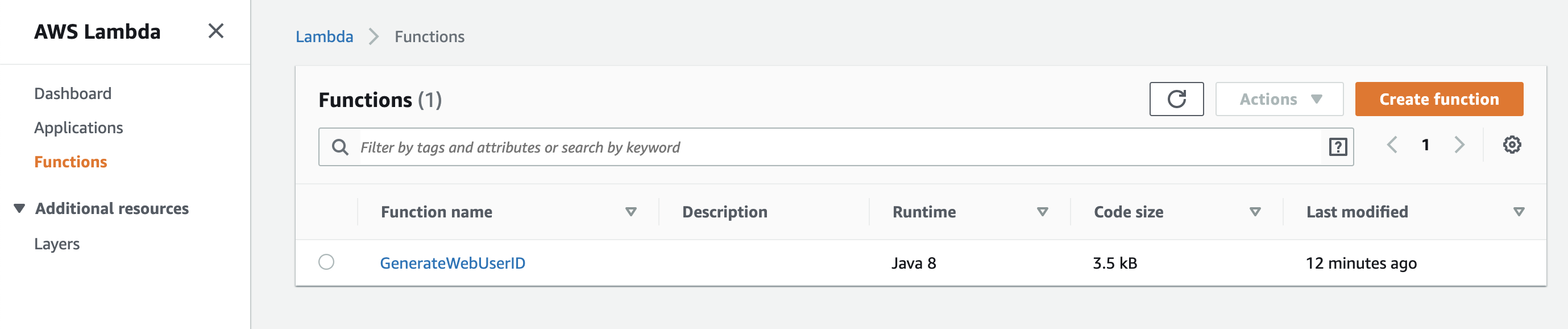The height and width of the screenshot is (329, 1568).
Task: Click the Functions (1) heading
Action: [380, 100]
